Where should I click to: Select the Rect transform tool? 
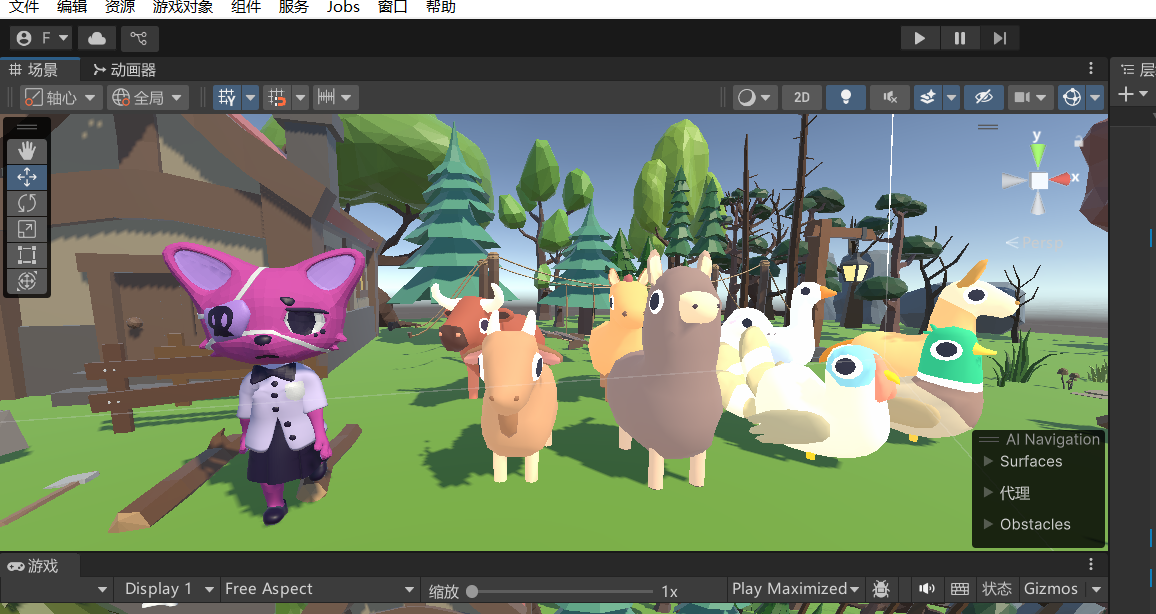click(x=27, y=255)
